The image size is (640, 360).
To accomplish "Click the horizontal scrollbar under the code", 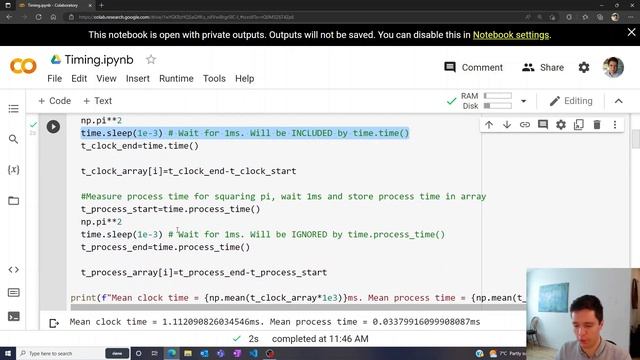I will pos(298,307).
